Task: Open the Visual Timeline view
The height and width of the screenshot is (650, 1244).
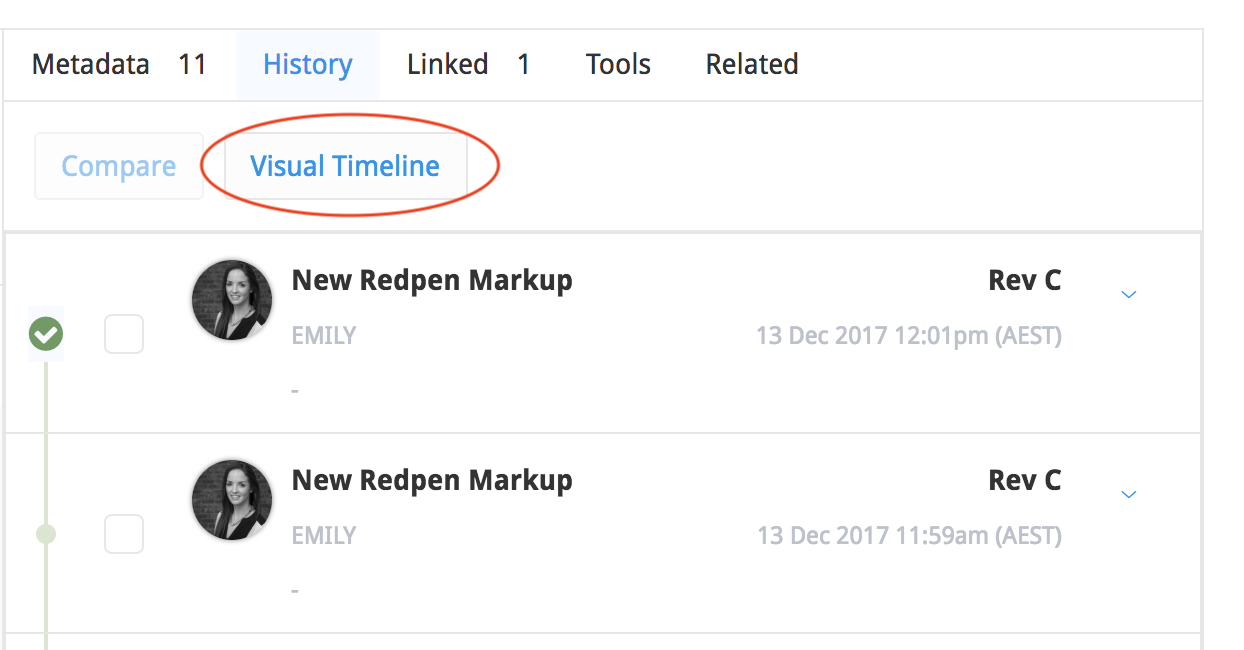Action: 345,166
